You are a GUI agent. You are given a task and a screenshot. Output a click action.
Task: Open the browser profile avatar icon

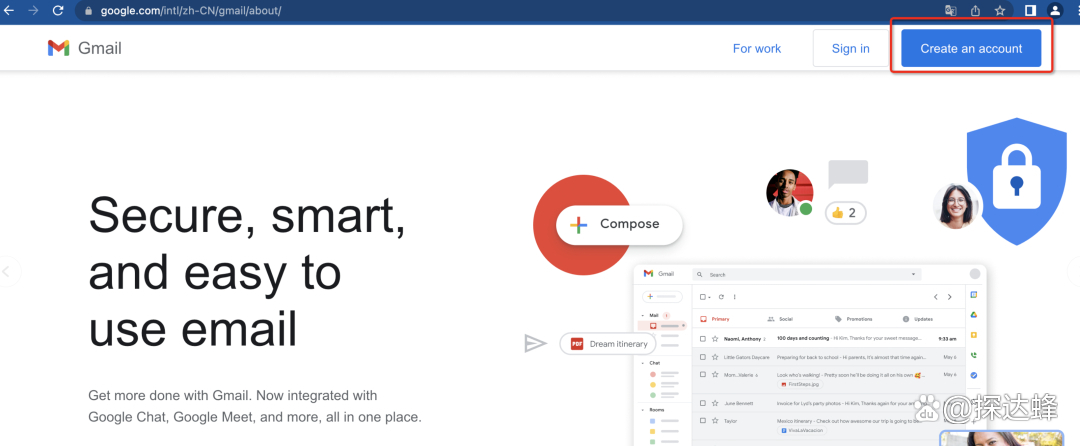pyautogui.click(x=1055, y=10)
